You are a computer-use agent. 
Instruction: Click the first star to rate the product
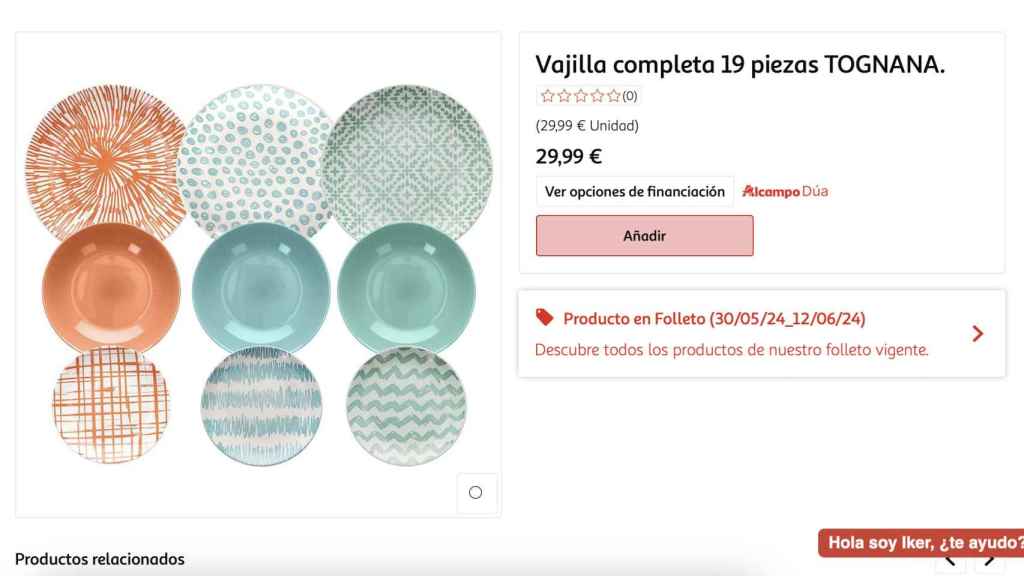click(x=547, y=96)
